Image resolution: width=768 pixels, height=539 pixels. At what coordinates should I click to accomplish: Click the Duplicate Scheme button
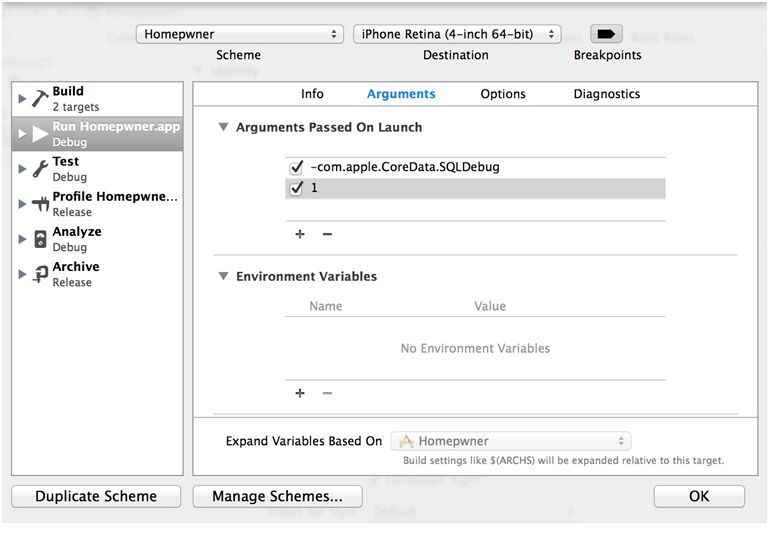(x=96, y=496)
